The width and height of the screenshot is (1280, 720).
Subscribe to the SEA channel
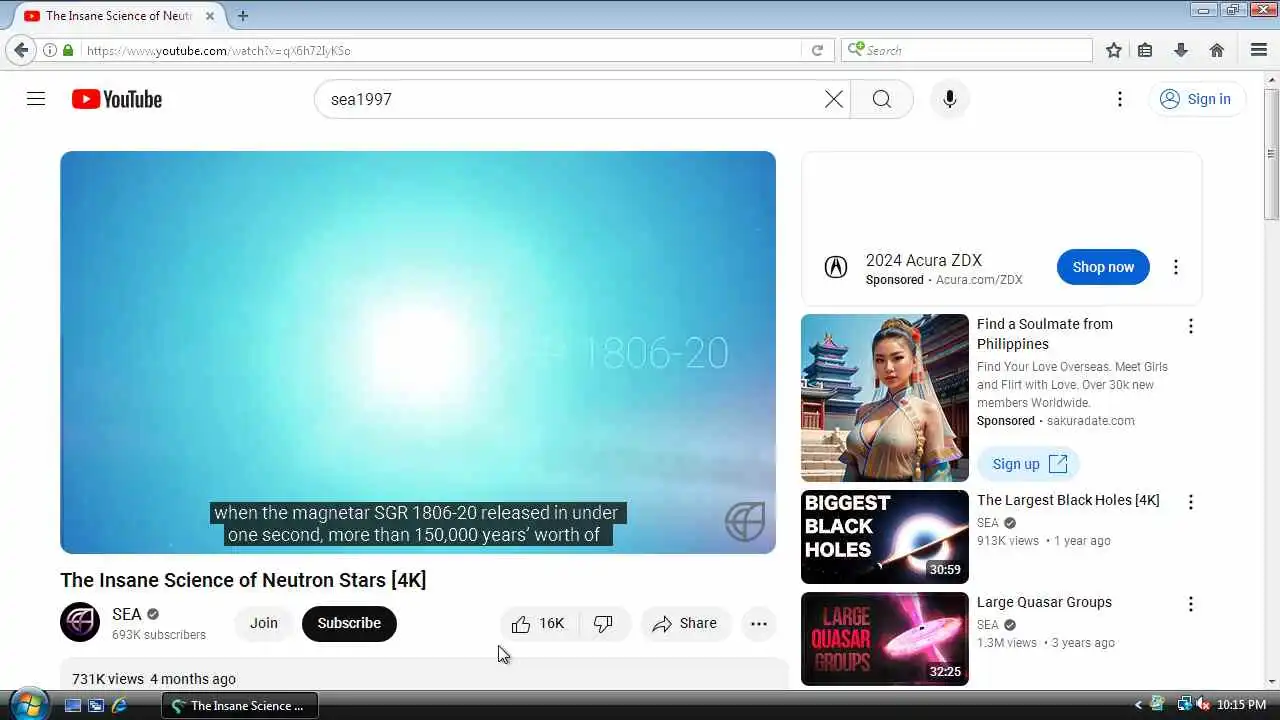pos(349,623)
